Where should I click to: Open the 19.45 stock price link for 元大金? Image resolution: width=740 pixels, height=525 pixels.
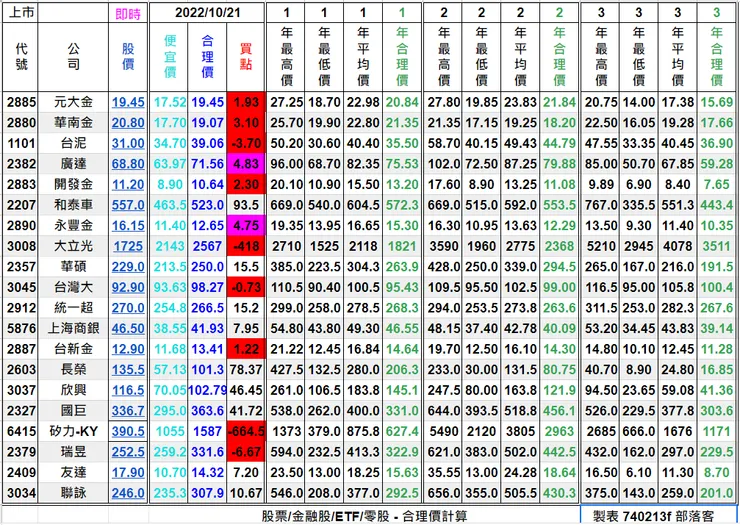point(128,102)
